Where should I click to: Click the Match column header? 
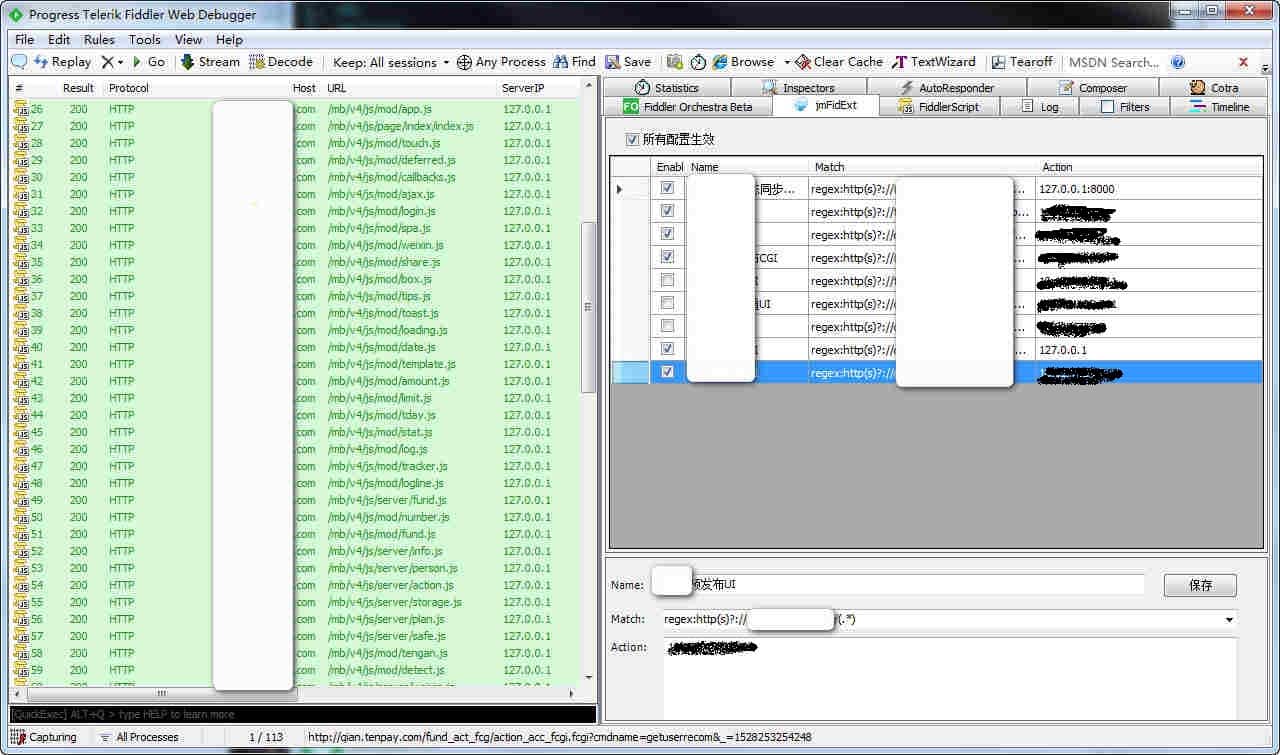[922, 167]
